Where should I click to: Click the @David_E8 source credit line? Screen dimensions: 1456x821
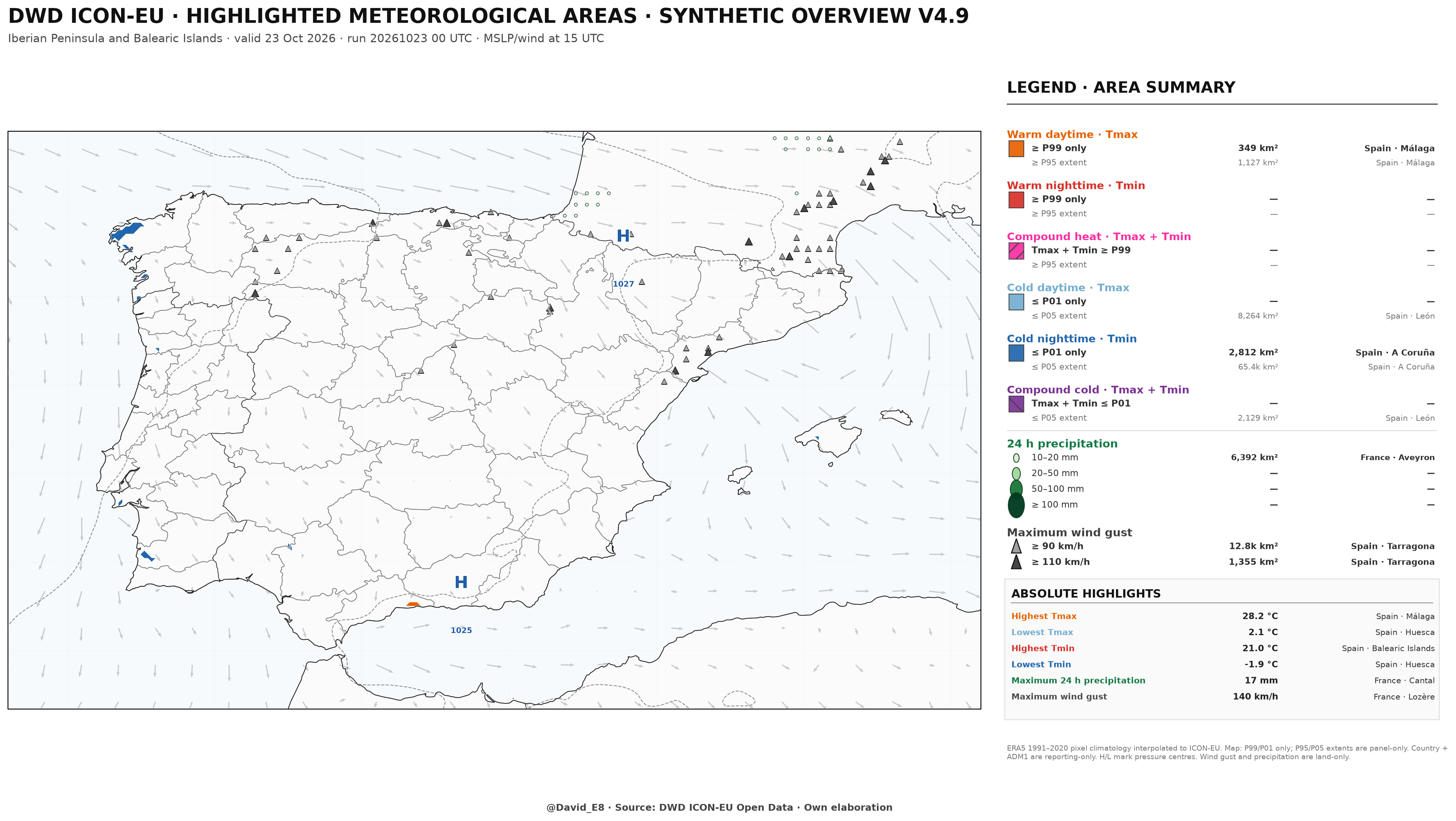pyautogui.click(x=719, y=807)
